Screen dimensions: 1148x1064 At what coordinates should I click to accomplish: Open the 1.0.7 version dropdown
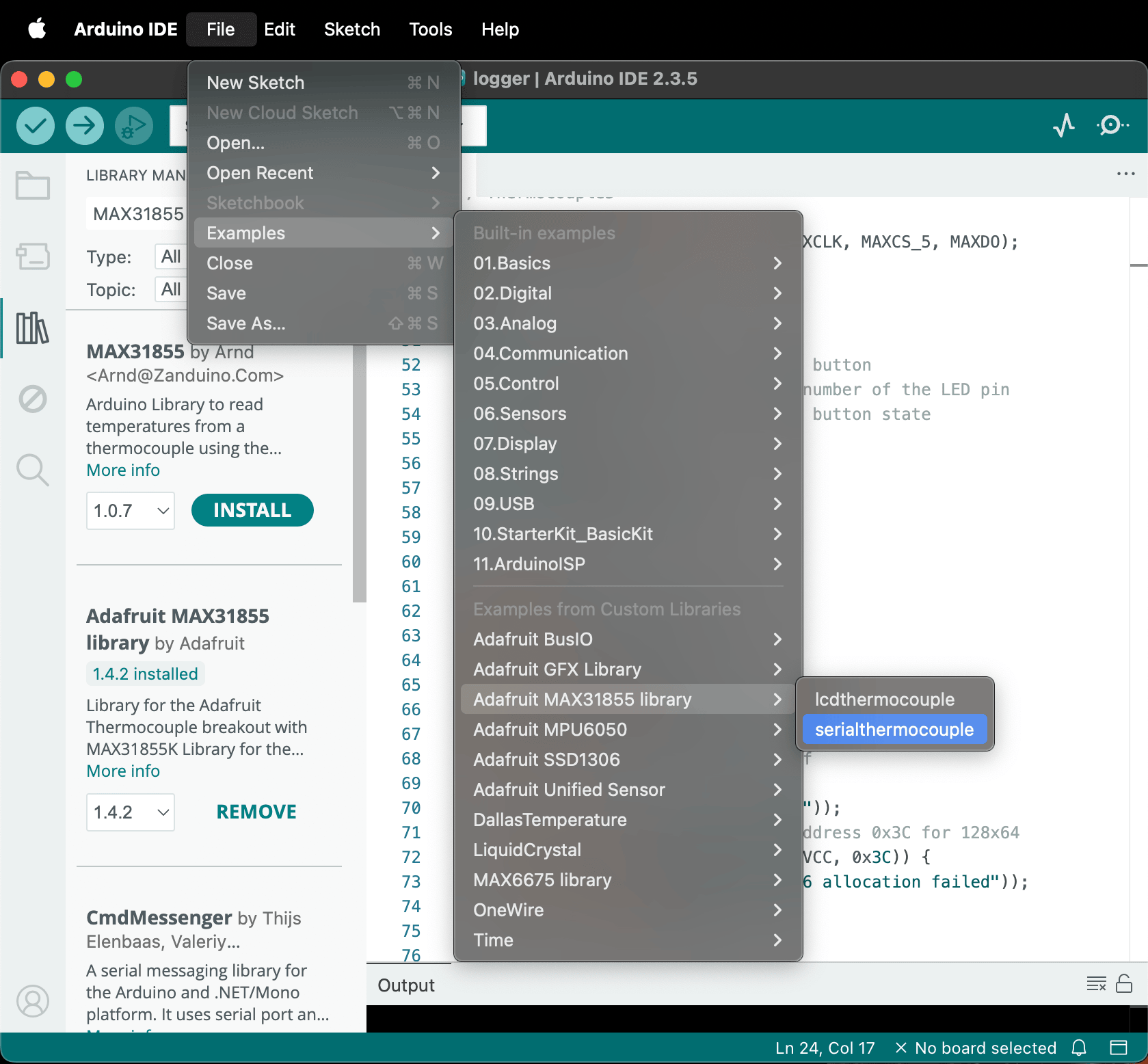(x=131, y=511)
